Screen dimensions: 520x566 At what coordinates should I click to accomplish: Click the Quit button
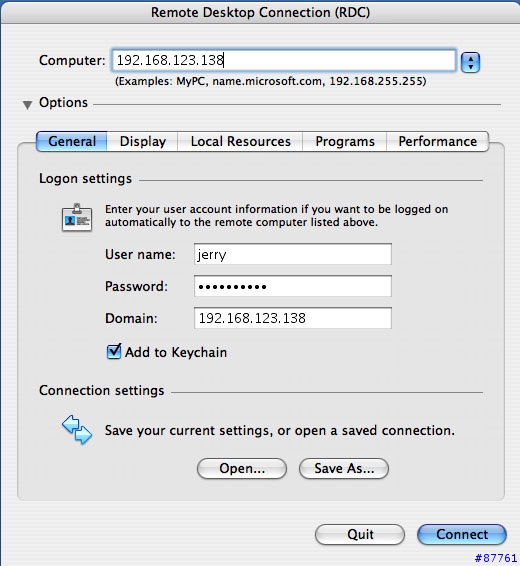tap(360, 534)
